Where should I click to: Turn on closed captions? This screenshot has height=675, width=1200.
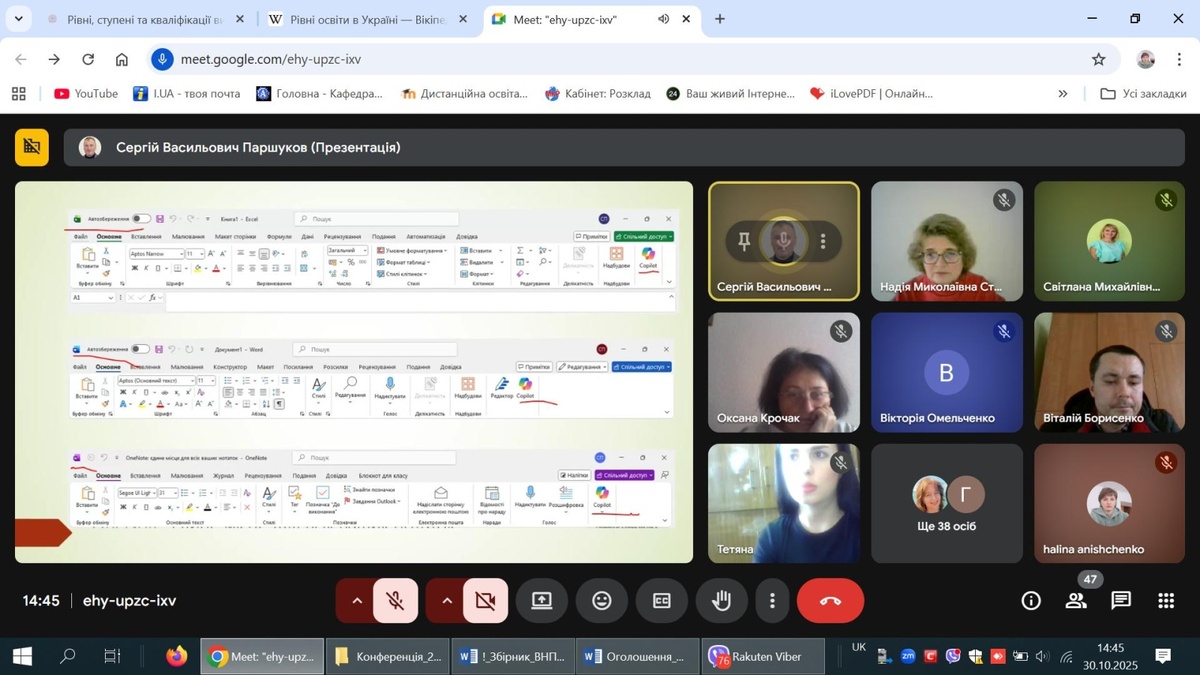click(661, 601)
